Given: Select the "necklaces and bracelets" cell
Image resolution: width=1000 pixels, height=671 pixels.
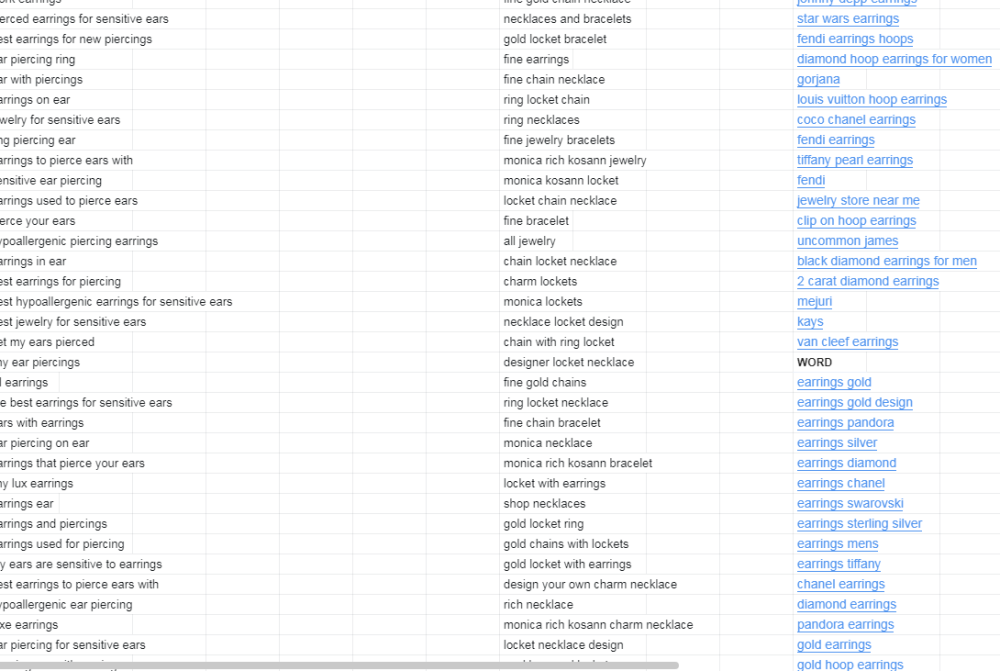Looking at the screenshot, I should click(567, 19).
